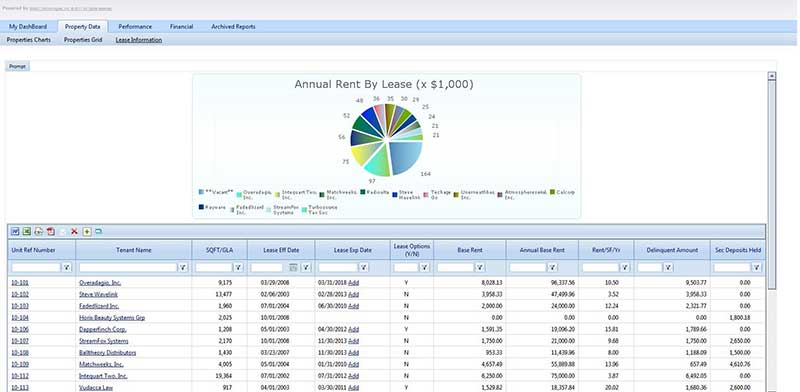The height and width of the screenshot is (392, 800).
Task: Sort by Lease Exp Date column header
Action: [x=353, y=250]
